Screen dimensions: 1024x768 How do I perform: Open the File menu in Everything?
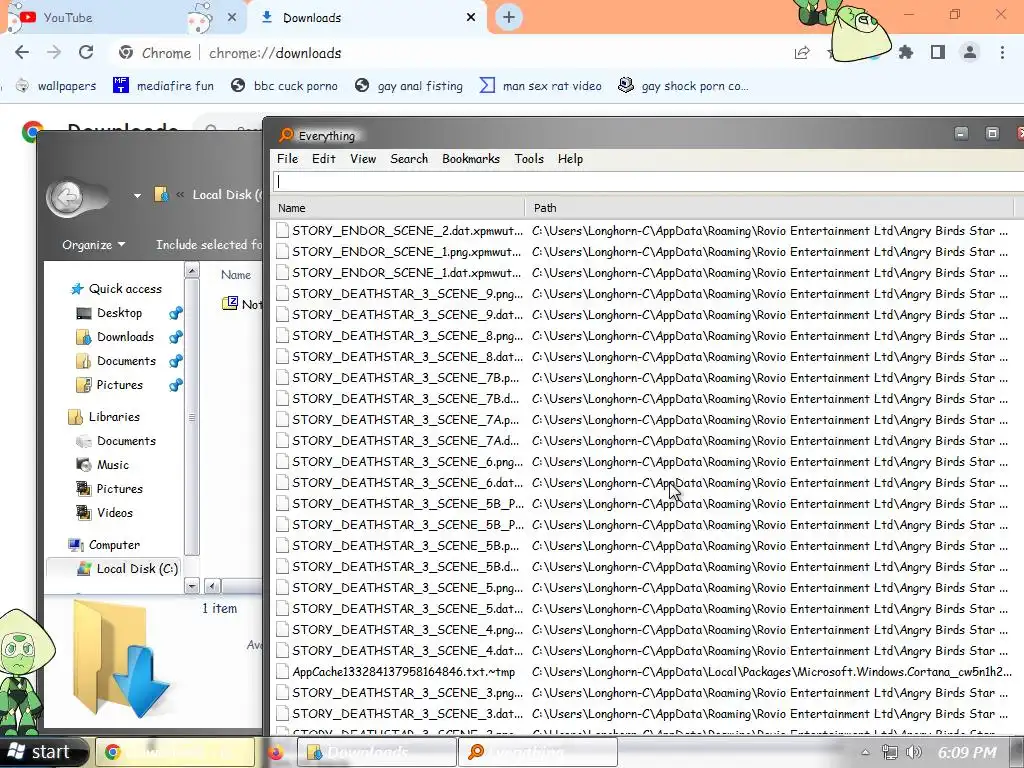coord(287,159)
